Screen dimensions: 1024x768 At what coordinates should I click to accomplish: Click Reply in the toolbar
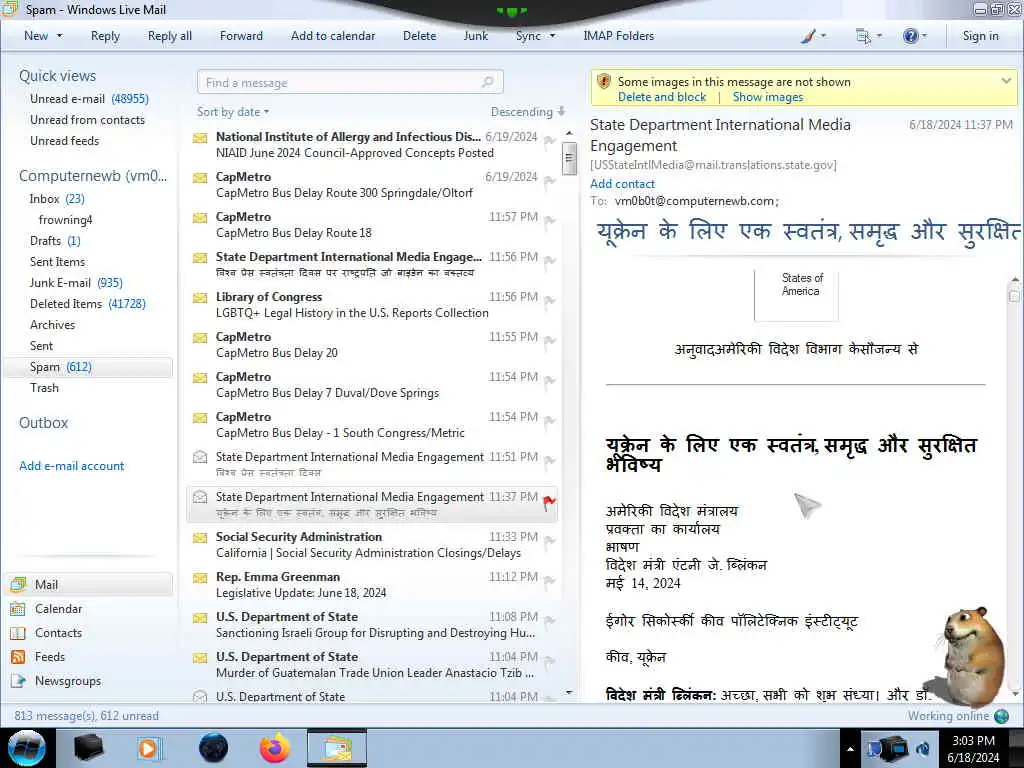[x=105, y=37]
